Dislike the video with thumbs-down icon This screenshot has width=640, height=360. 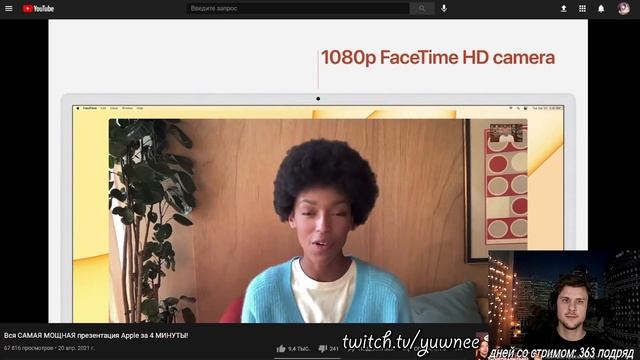322,349
